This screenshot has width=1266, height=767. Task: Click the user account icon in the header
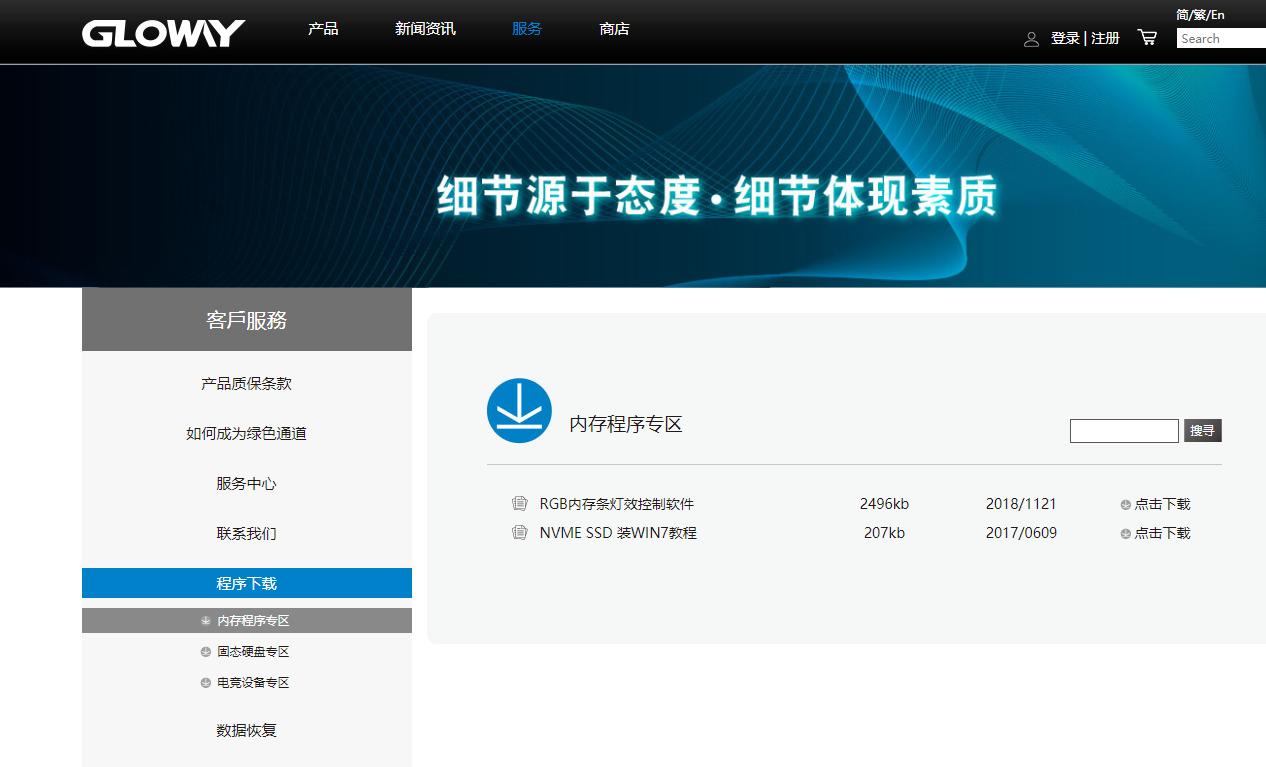(x=1031, y=39)
